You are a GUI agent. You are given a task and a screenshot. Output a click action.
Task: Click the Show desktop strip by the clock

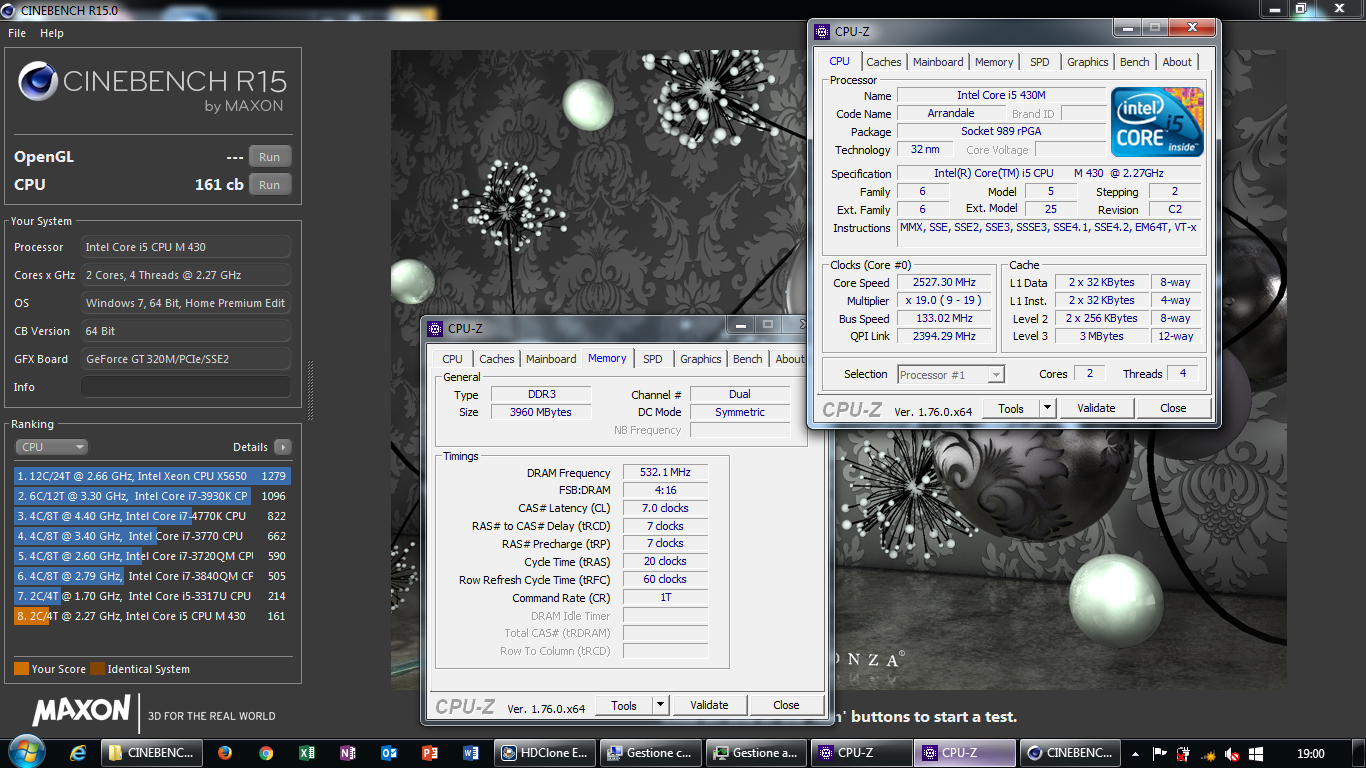pos(1359,753)
